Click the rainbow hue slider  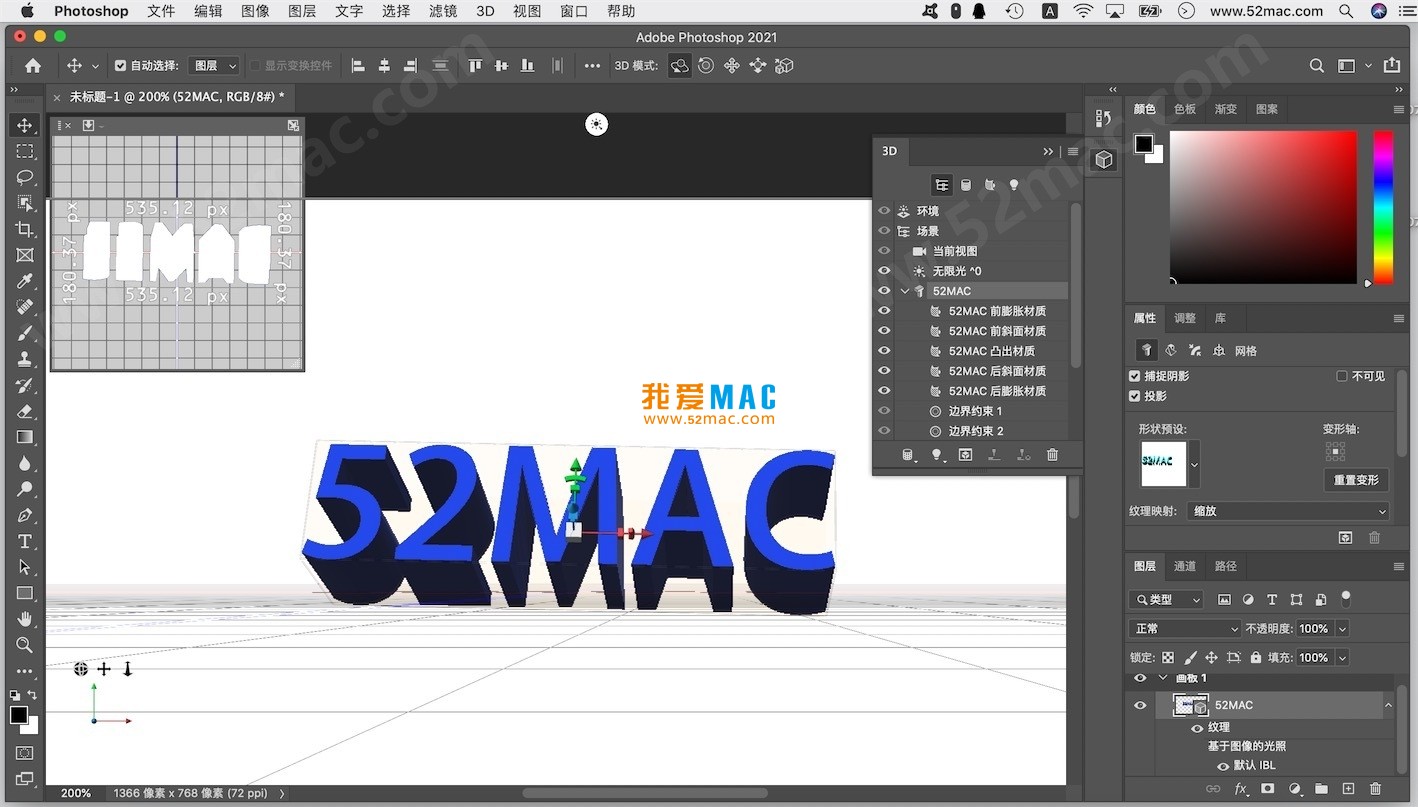click(1383, 208)
